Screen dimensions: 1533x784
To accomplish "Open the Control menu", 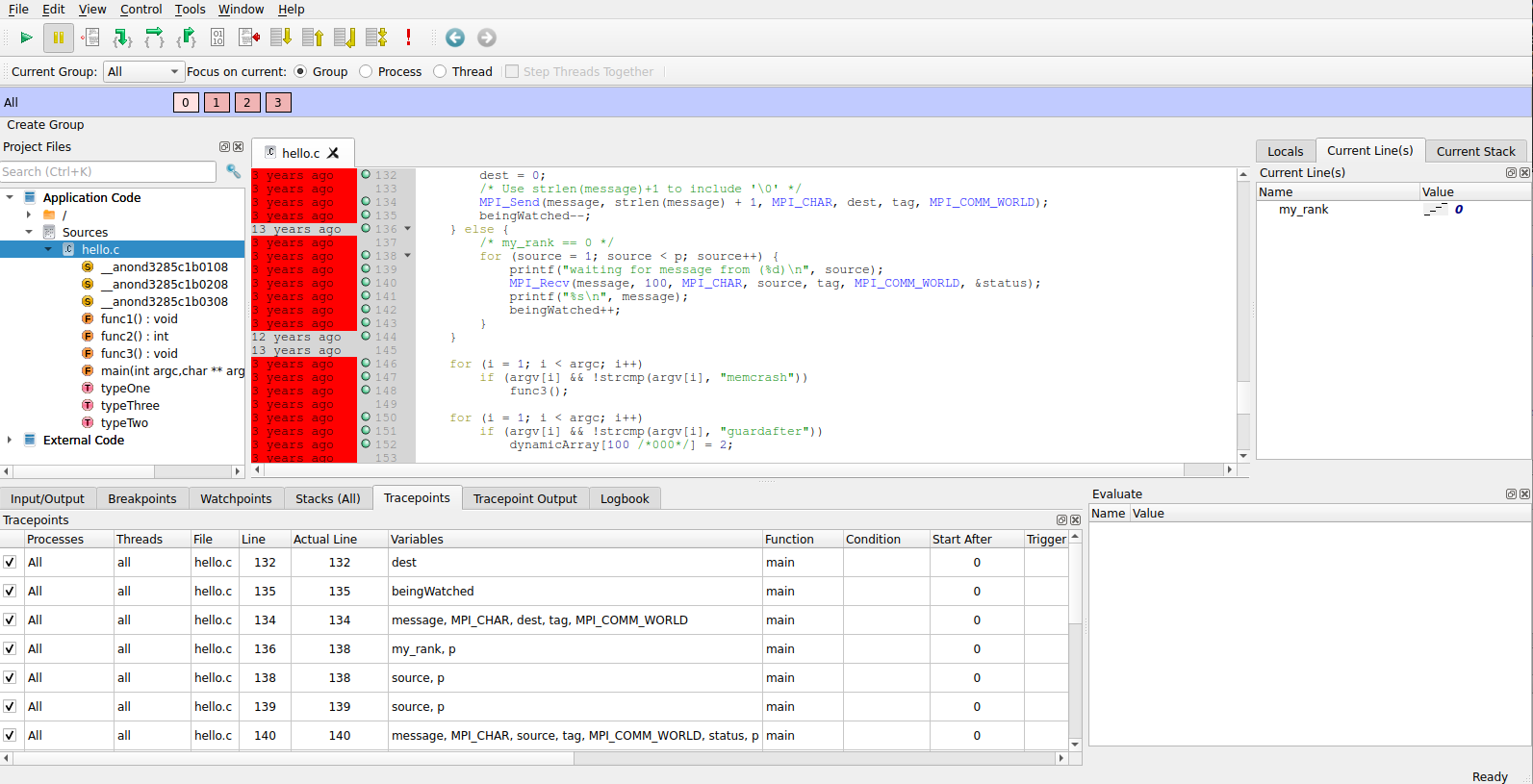I will (x=141, y=10).
